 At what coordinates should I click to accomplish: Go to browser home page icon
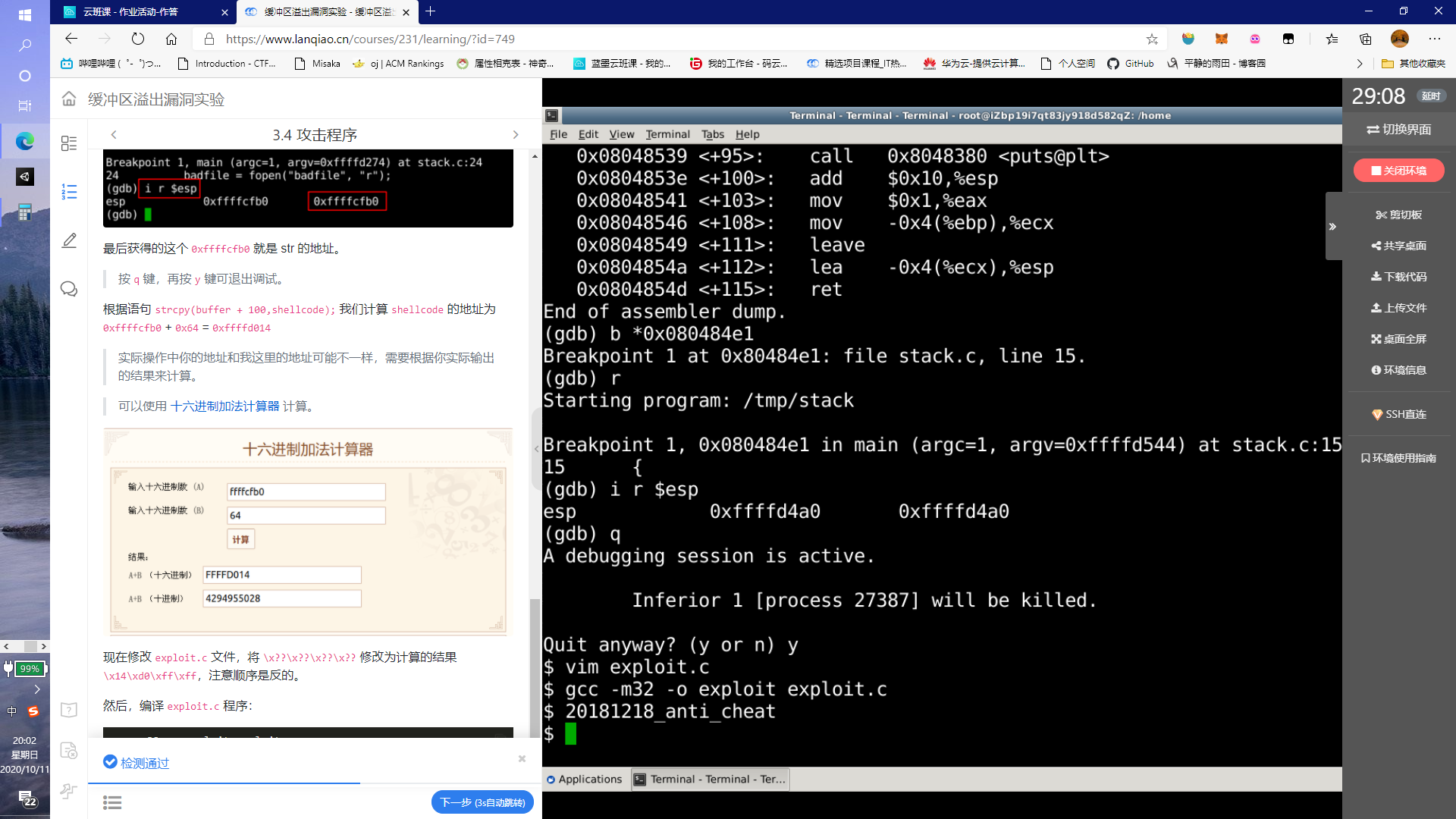point(171,39)
